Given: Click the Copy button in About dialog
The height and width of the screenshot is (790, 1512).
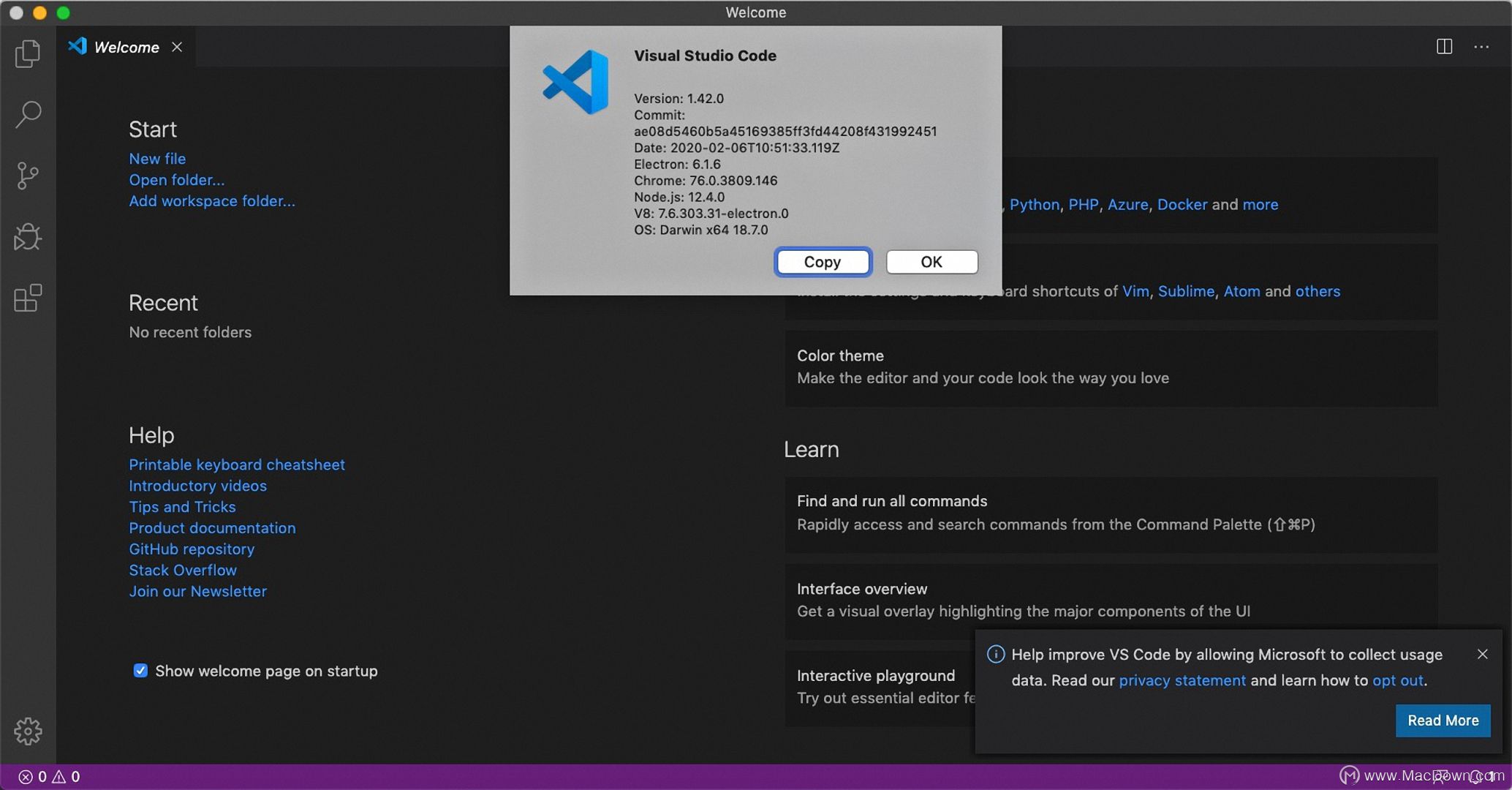Looking at the screenshot, I should click(823, 262).
